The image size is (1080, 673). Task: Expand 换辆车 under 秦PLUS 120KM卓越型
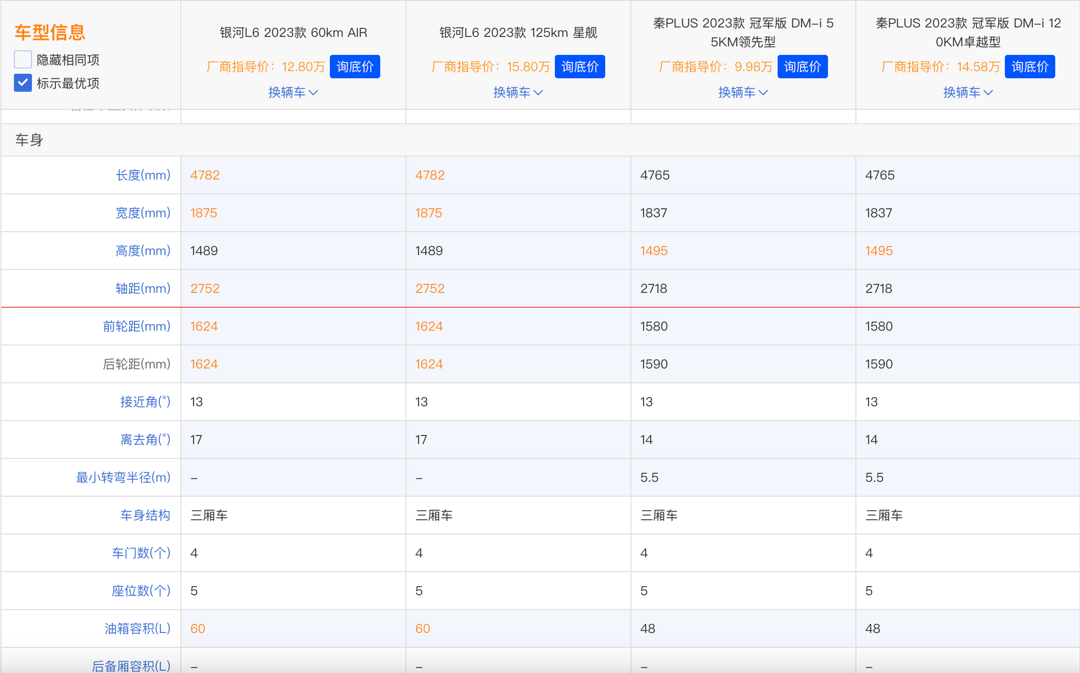pos(968,92)
